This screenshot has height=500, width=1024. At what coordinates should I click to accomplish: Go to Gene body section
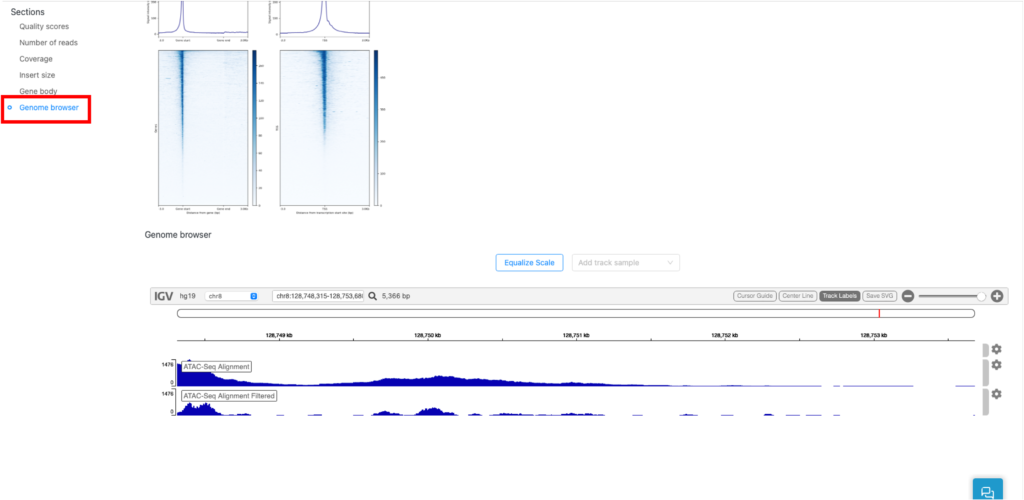[x=38, y=91]
